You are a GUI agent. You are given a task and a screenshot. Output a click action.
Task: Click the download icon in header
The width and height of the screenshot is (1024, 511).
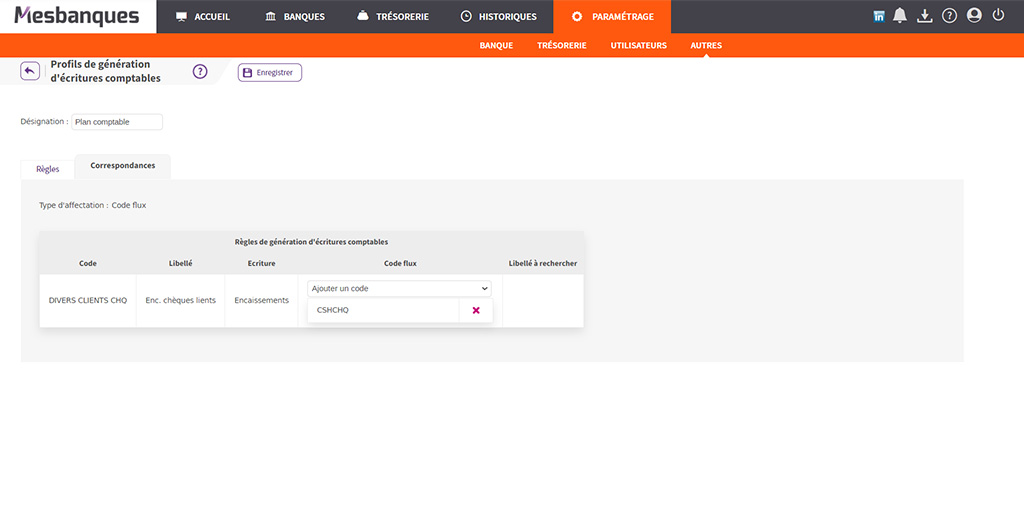924,16
